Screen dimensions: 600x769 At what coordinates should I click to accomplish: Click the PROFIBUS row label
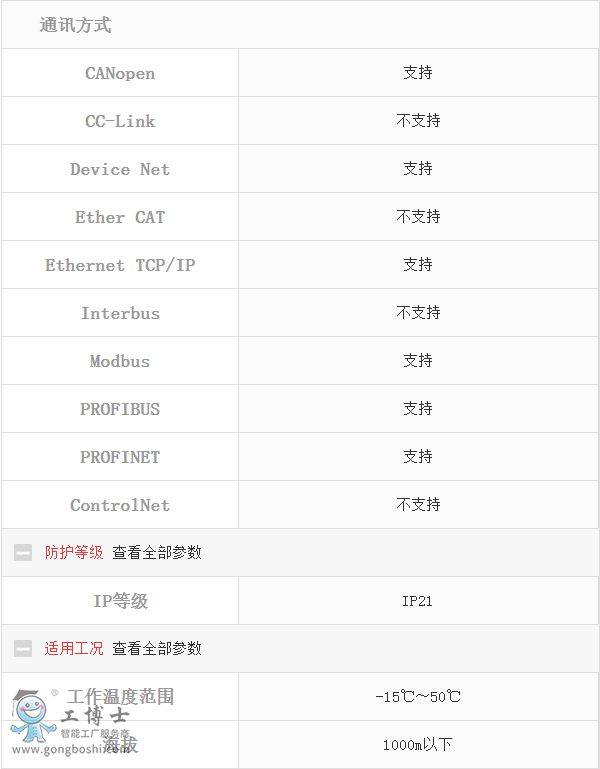120,409
